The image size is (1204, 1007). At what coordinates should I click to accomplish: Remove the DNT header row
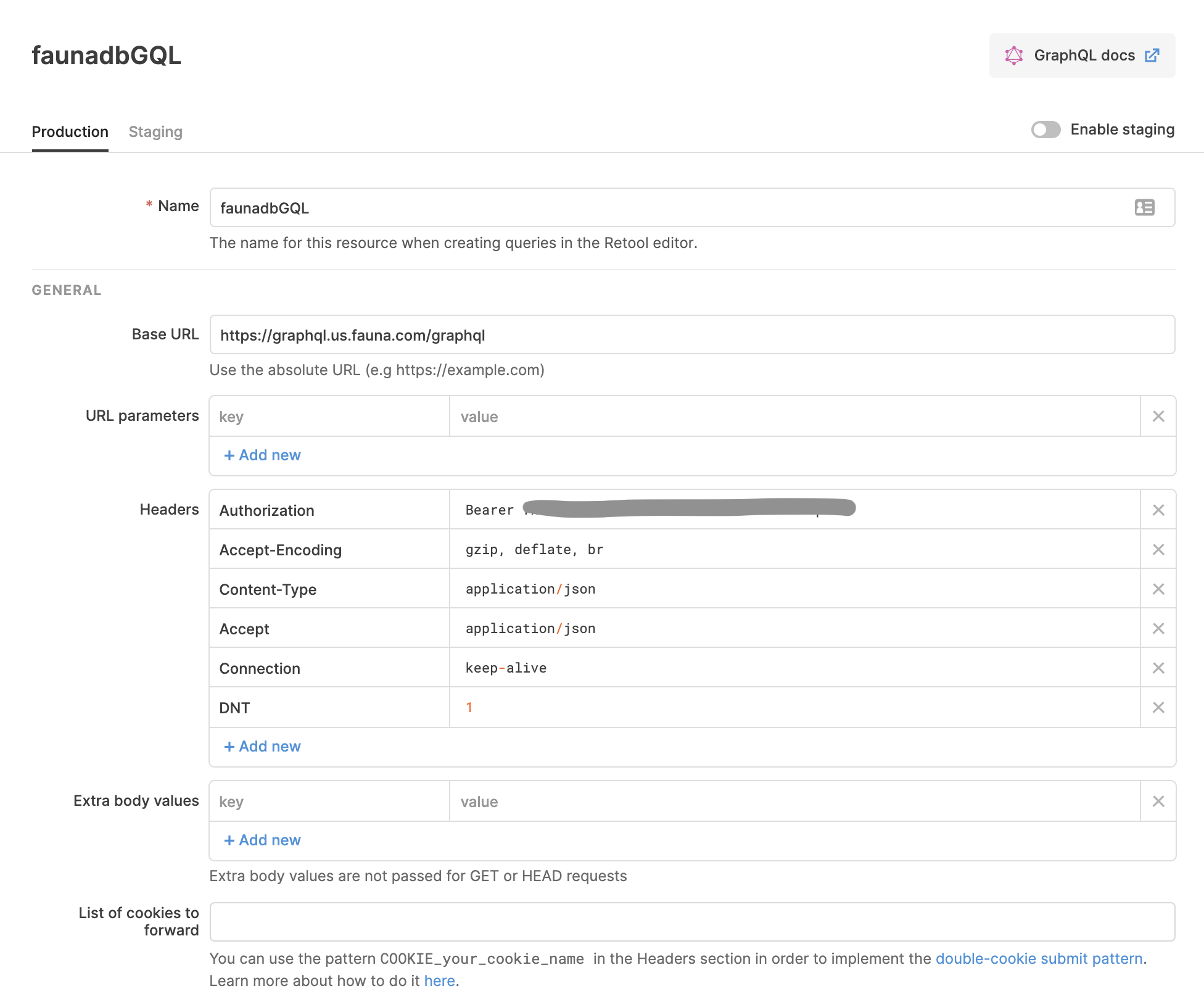(x=1158, y=708)
